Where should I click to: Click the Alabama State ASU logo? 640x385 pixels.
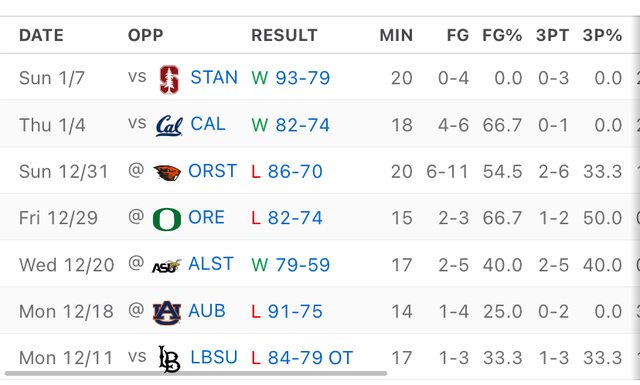point(167,266)
